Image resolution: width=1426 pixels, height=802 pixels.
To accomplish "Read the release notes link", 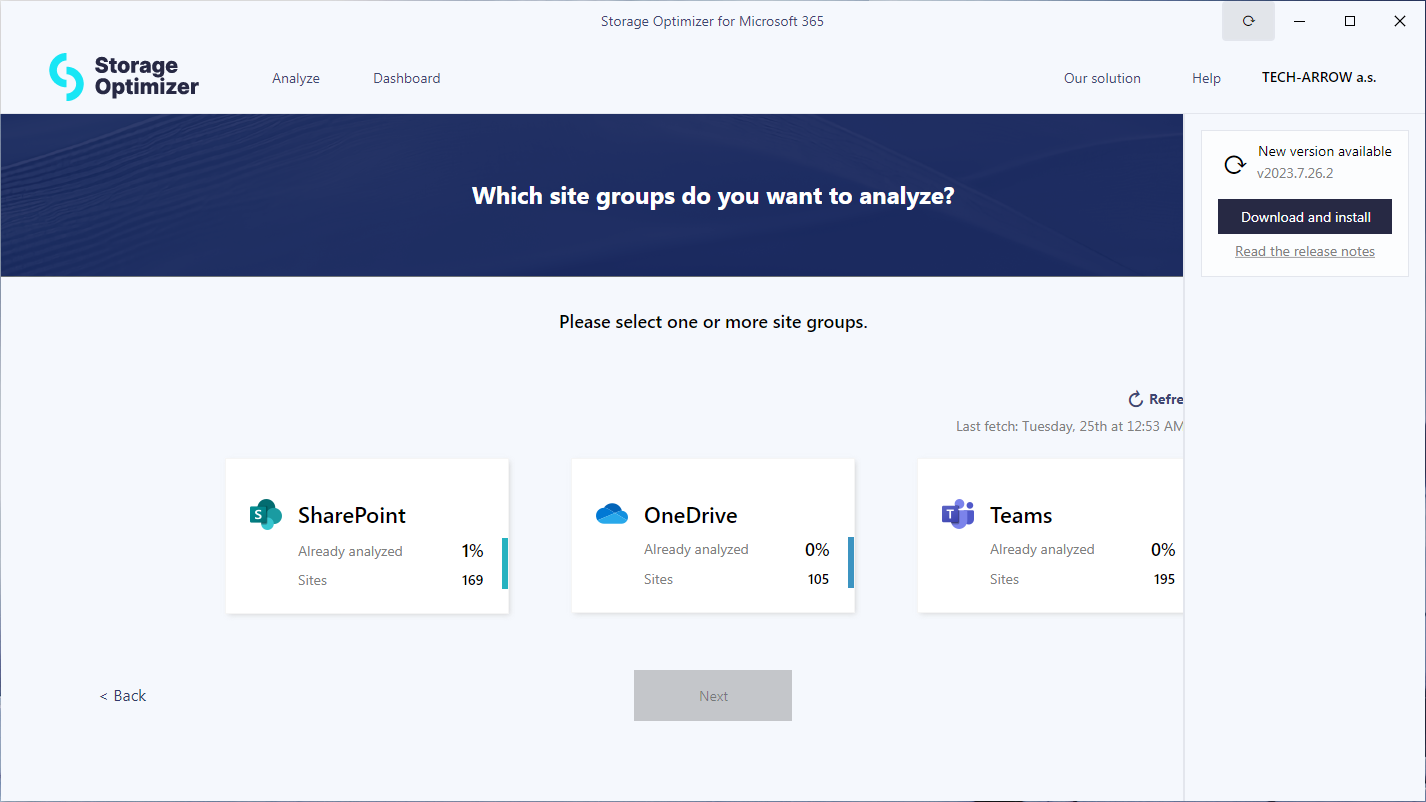I will pos(1304,251).
